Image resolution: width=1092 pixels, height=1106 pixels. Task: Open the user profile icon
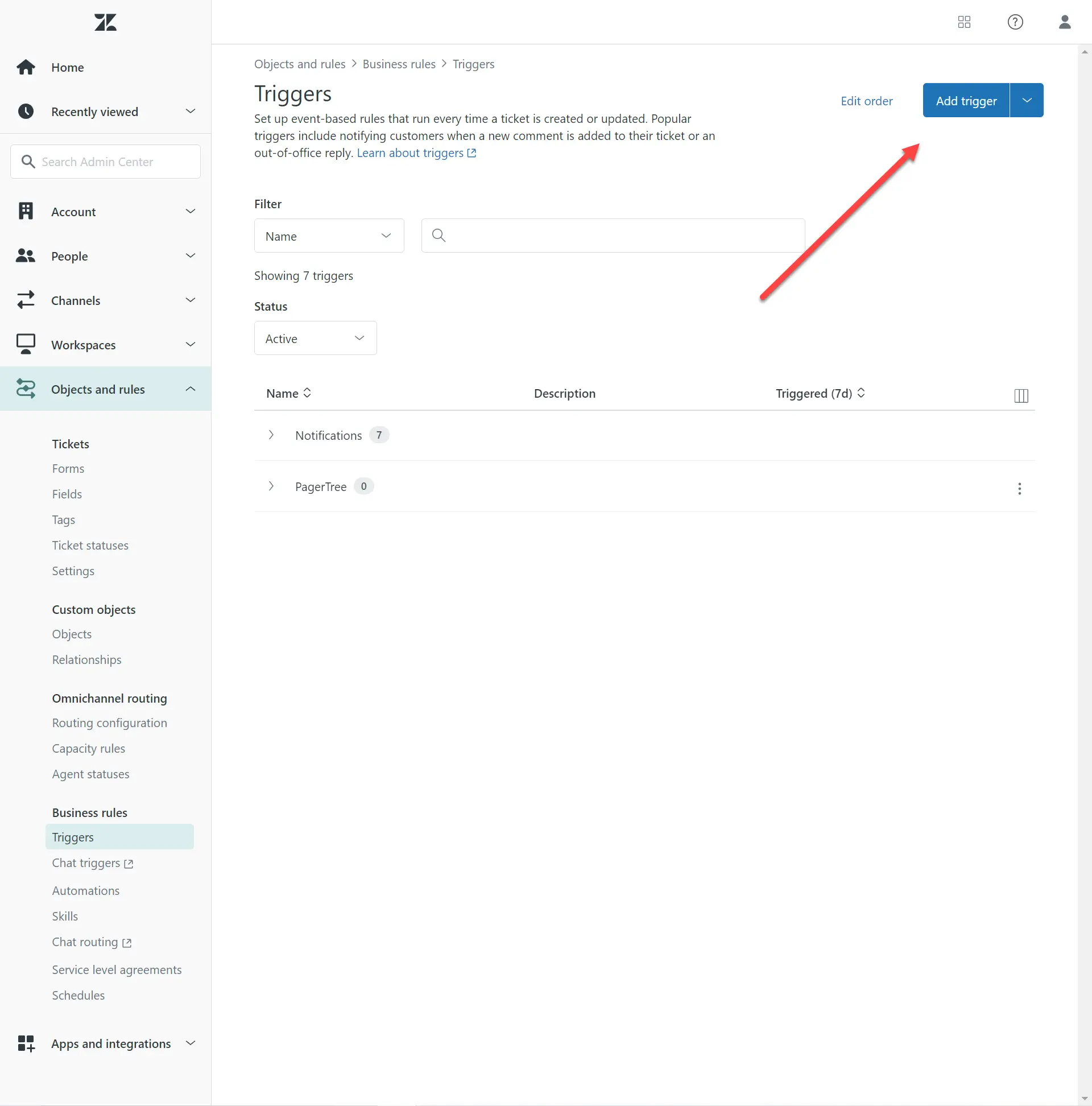pyautogui.click(x=1064, y=22)
